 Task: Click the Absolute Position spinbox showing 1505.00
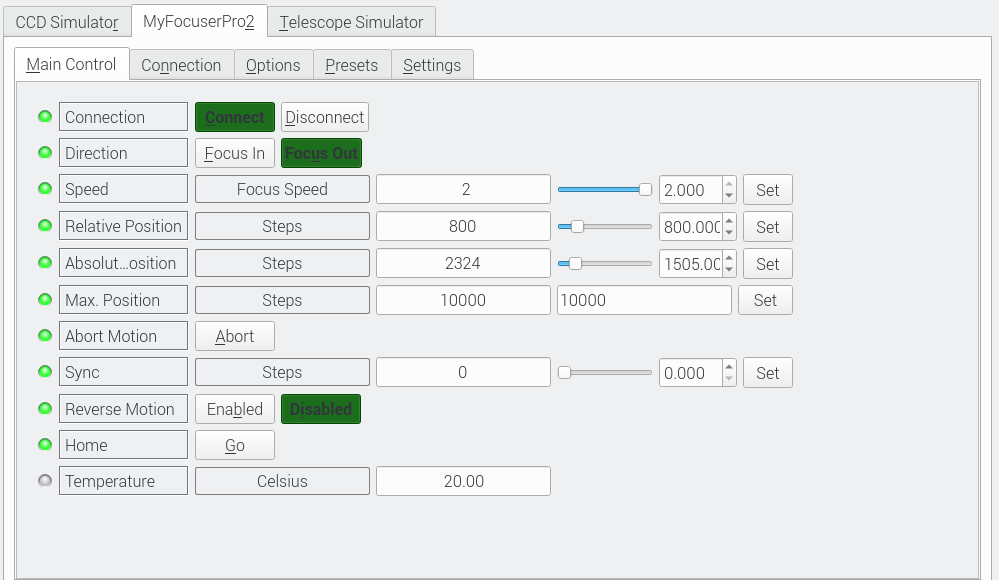tap(691, 264)
